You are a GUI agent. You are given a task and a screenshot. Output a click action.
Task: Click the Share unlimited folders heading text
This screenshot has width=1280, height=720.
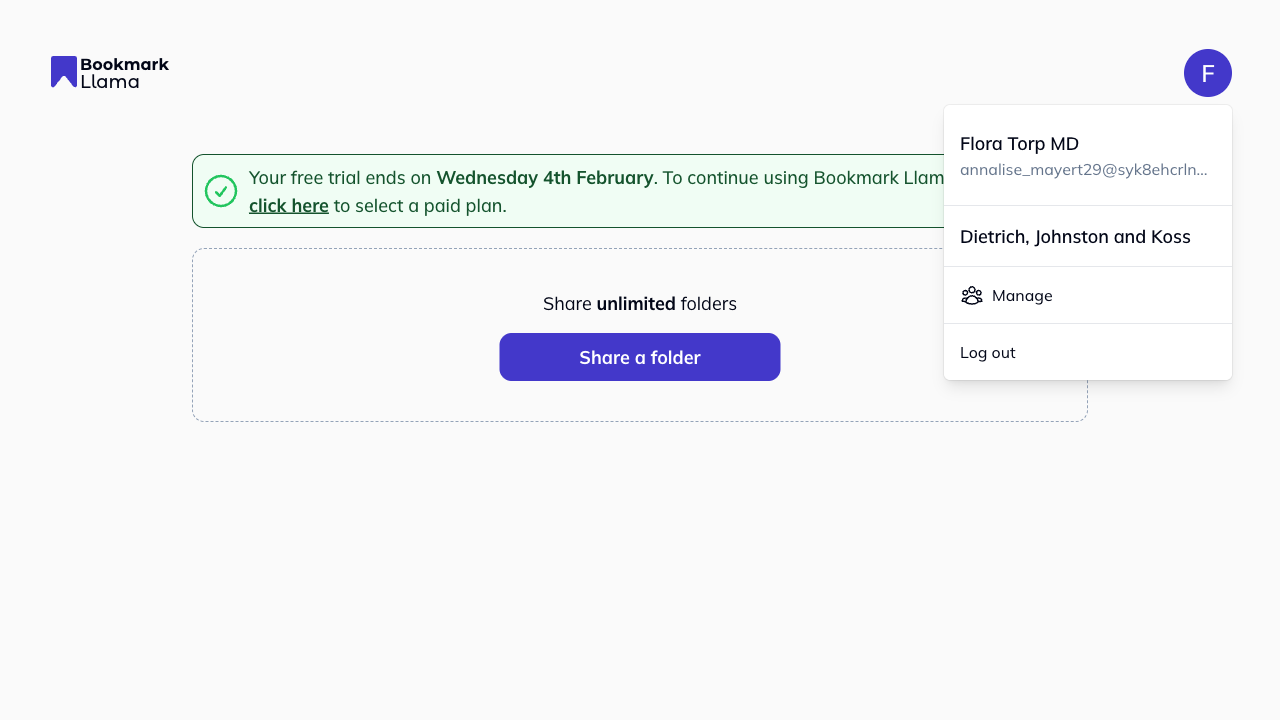point(640,304)
